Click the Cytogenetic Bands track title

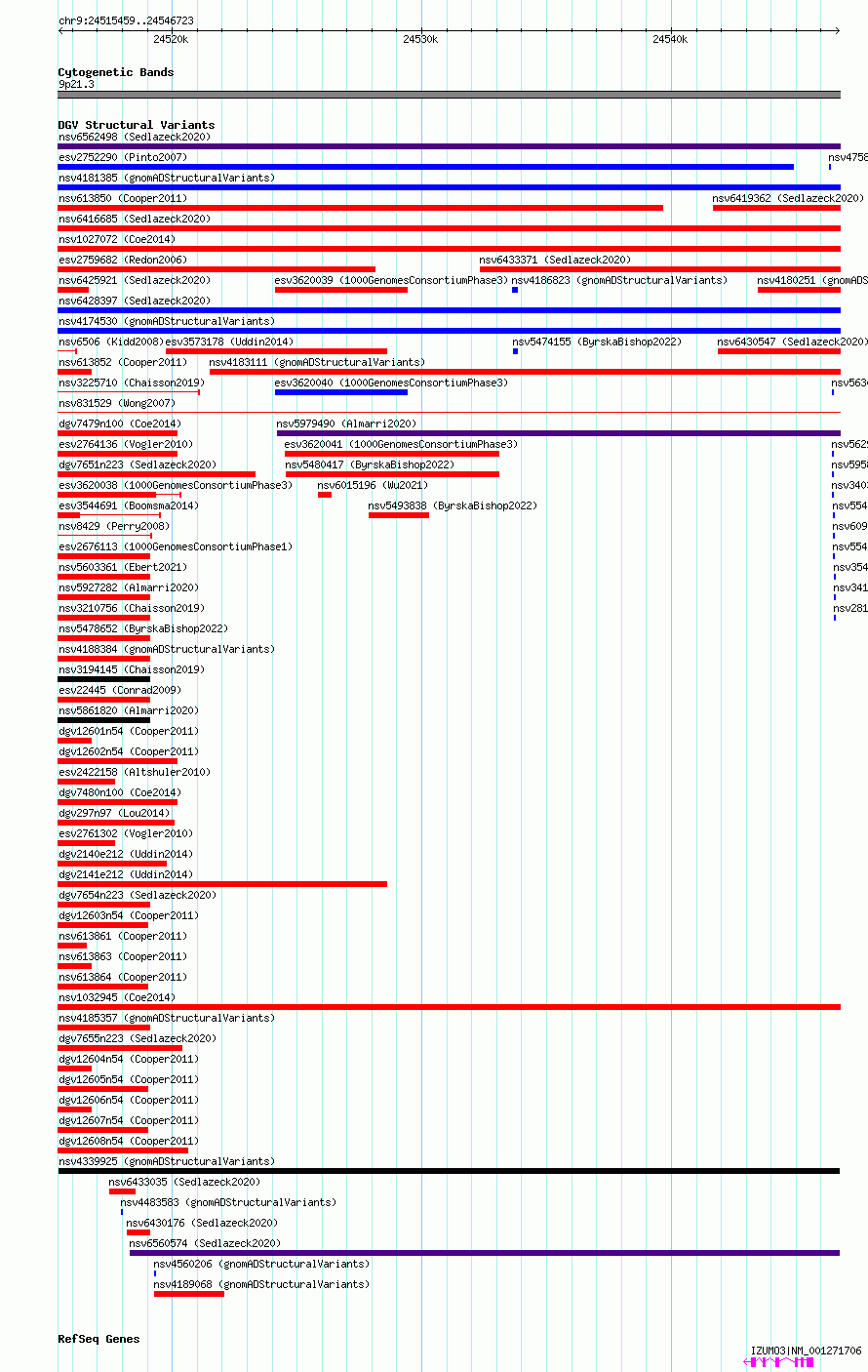click(116, 72)
